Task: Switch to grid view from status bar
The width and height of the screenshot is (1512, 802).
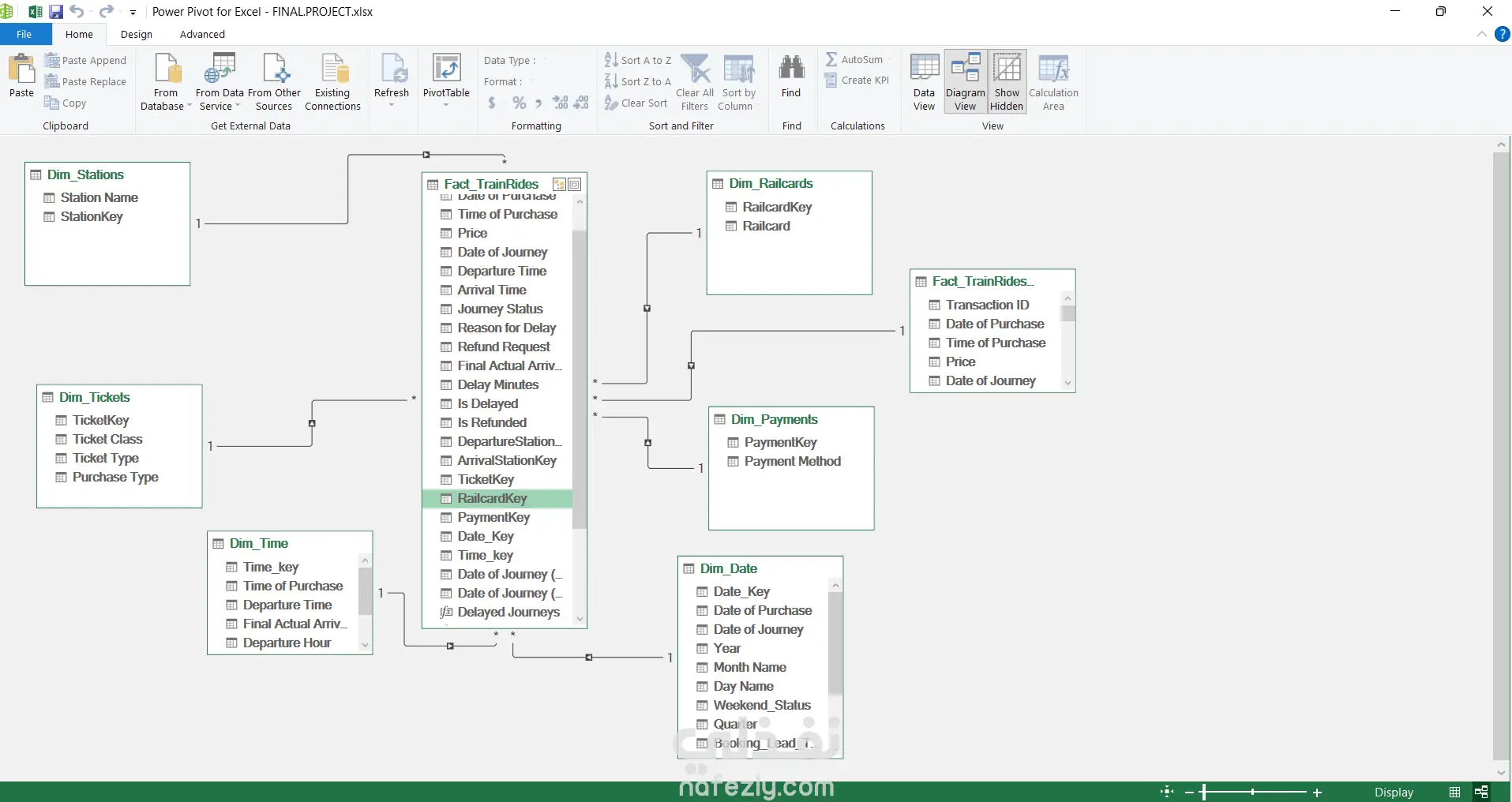Action: [1454, 792]
